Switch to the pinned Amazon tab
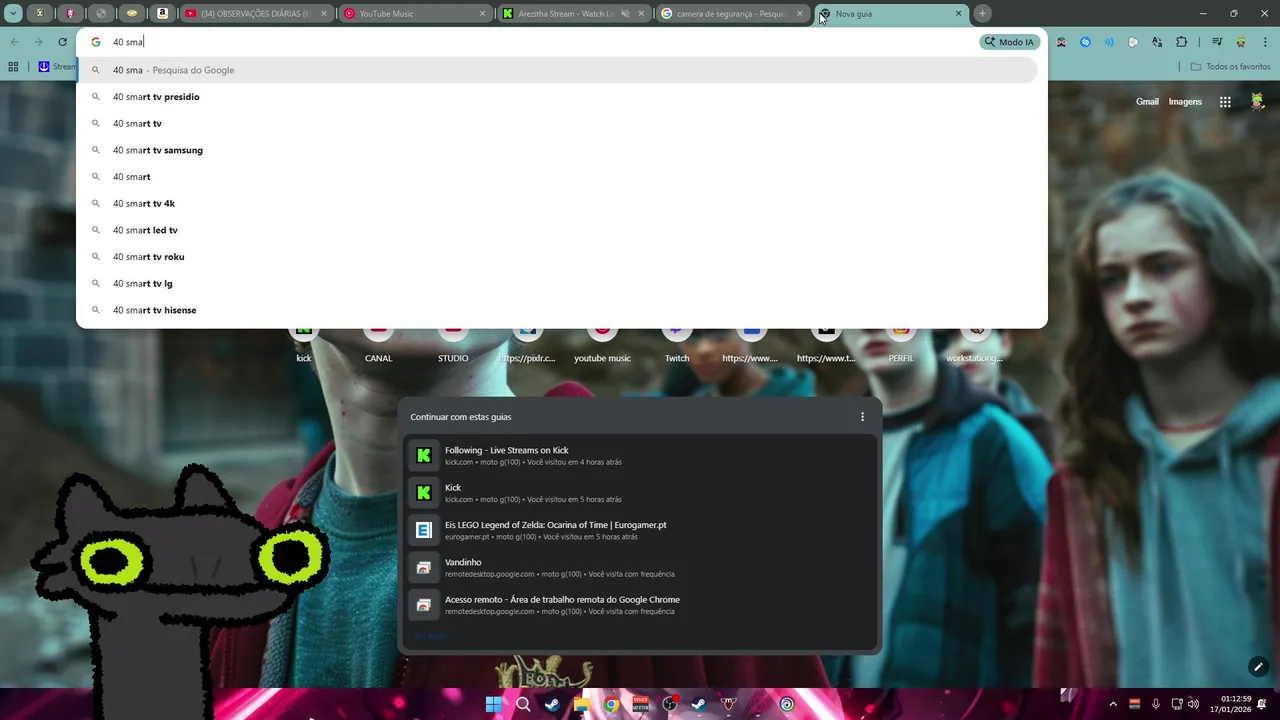This screenshot has width=1280, height=720. 162,14
